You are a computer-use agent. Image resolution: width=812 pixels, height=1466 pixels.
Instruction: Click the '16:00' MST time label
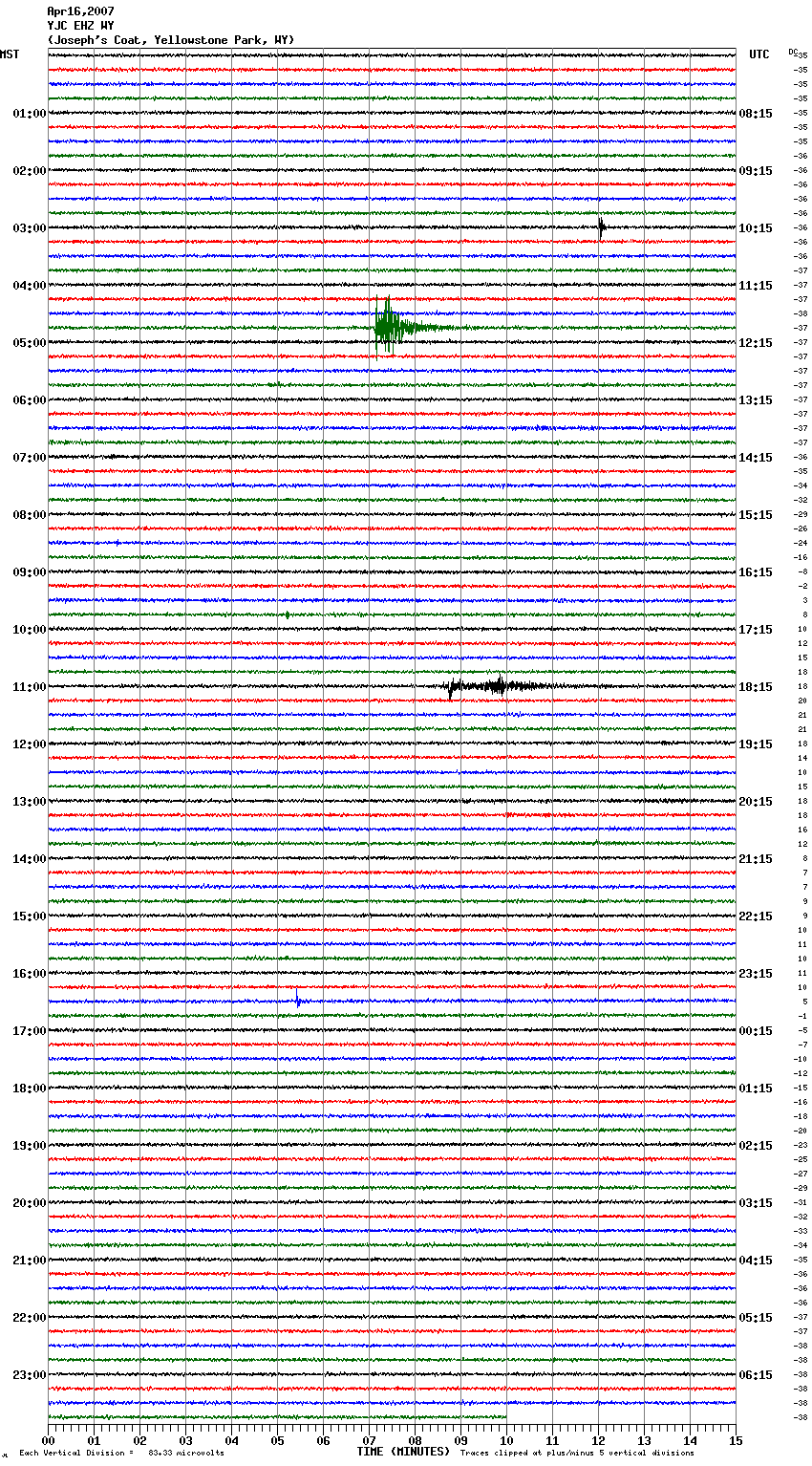click(x=30, y=974)
